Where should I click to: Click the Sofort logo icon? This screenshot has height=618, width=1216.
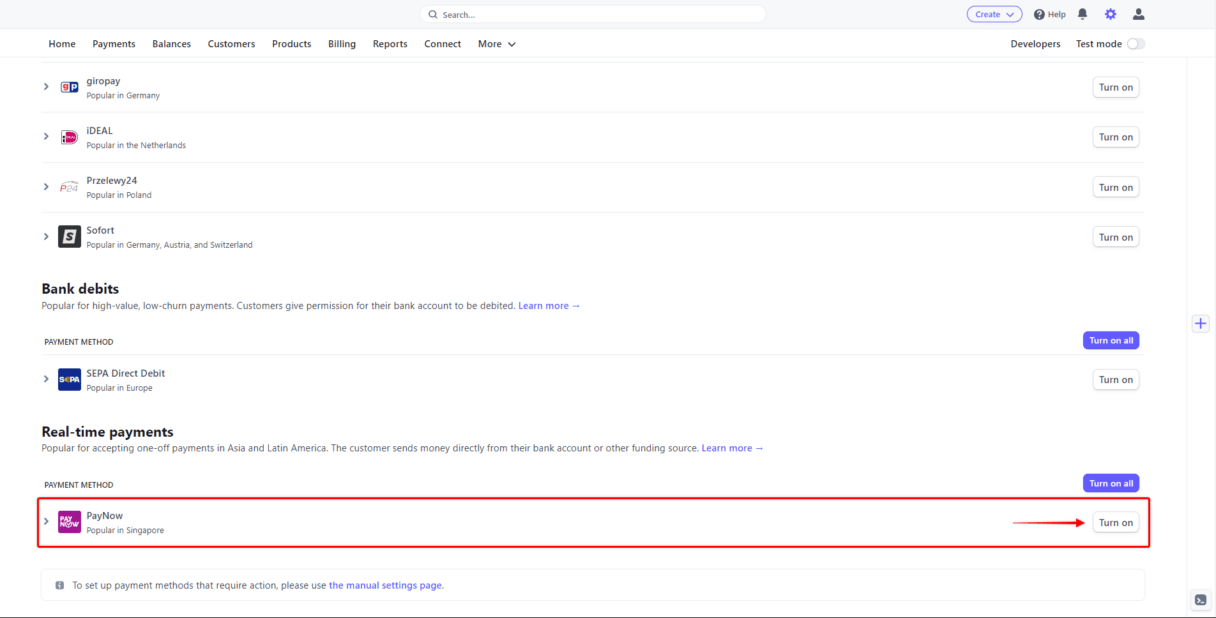point(69,237)
